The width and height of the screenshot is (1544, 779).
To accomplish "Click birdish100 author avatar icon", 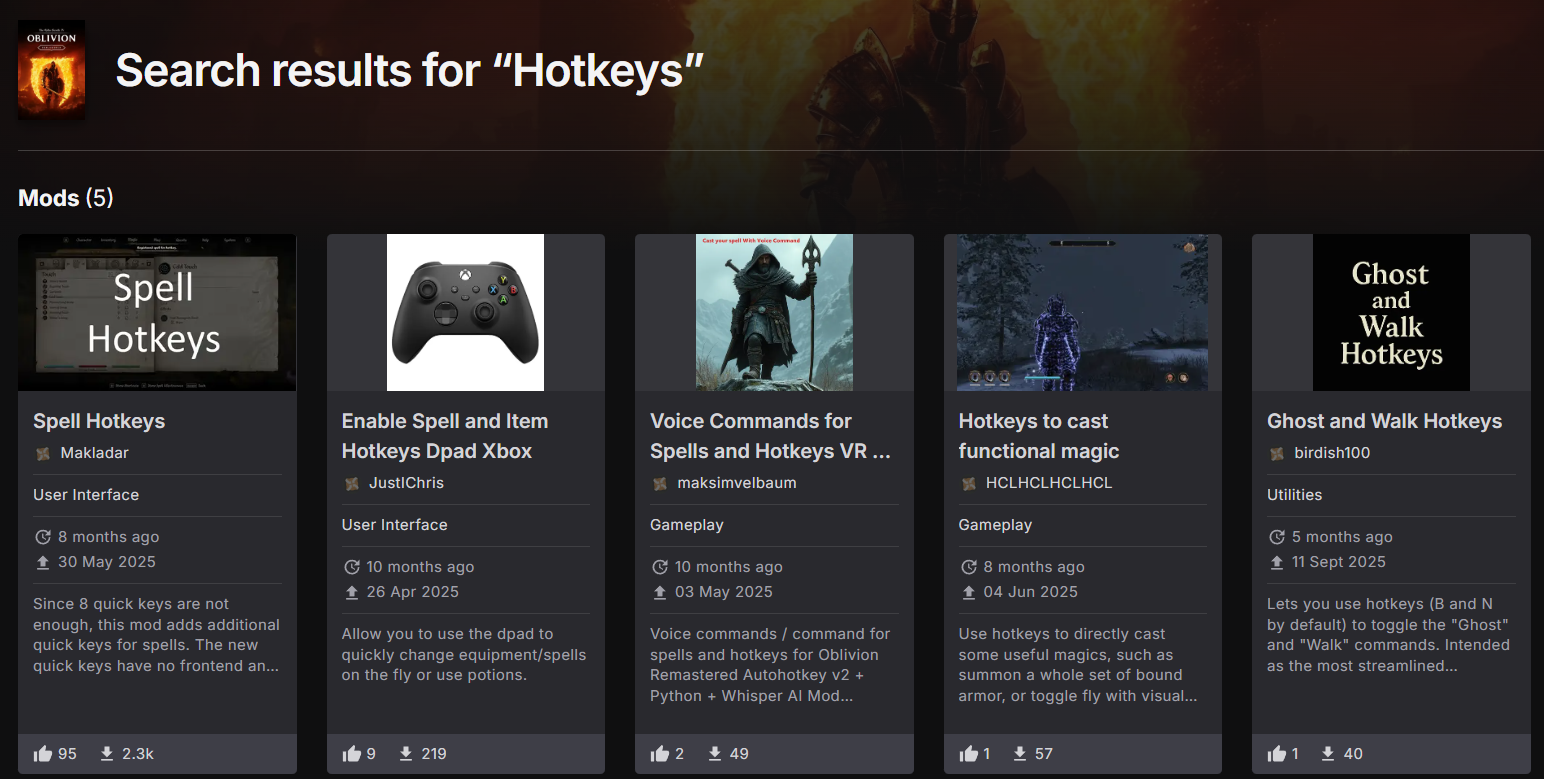I will 1277,453.
